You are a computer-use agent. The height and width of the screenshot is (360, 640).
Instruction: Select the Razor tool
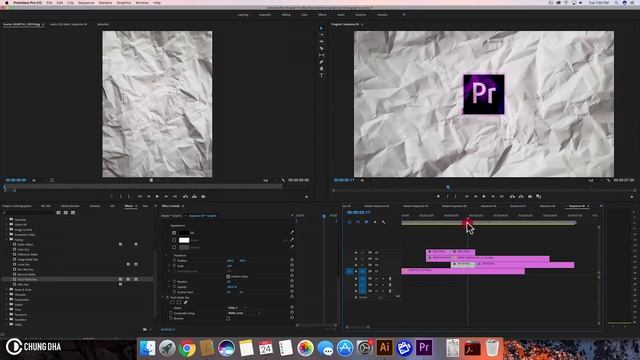322,48
